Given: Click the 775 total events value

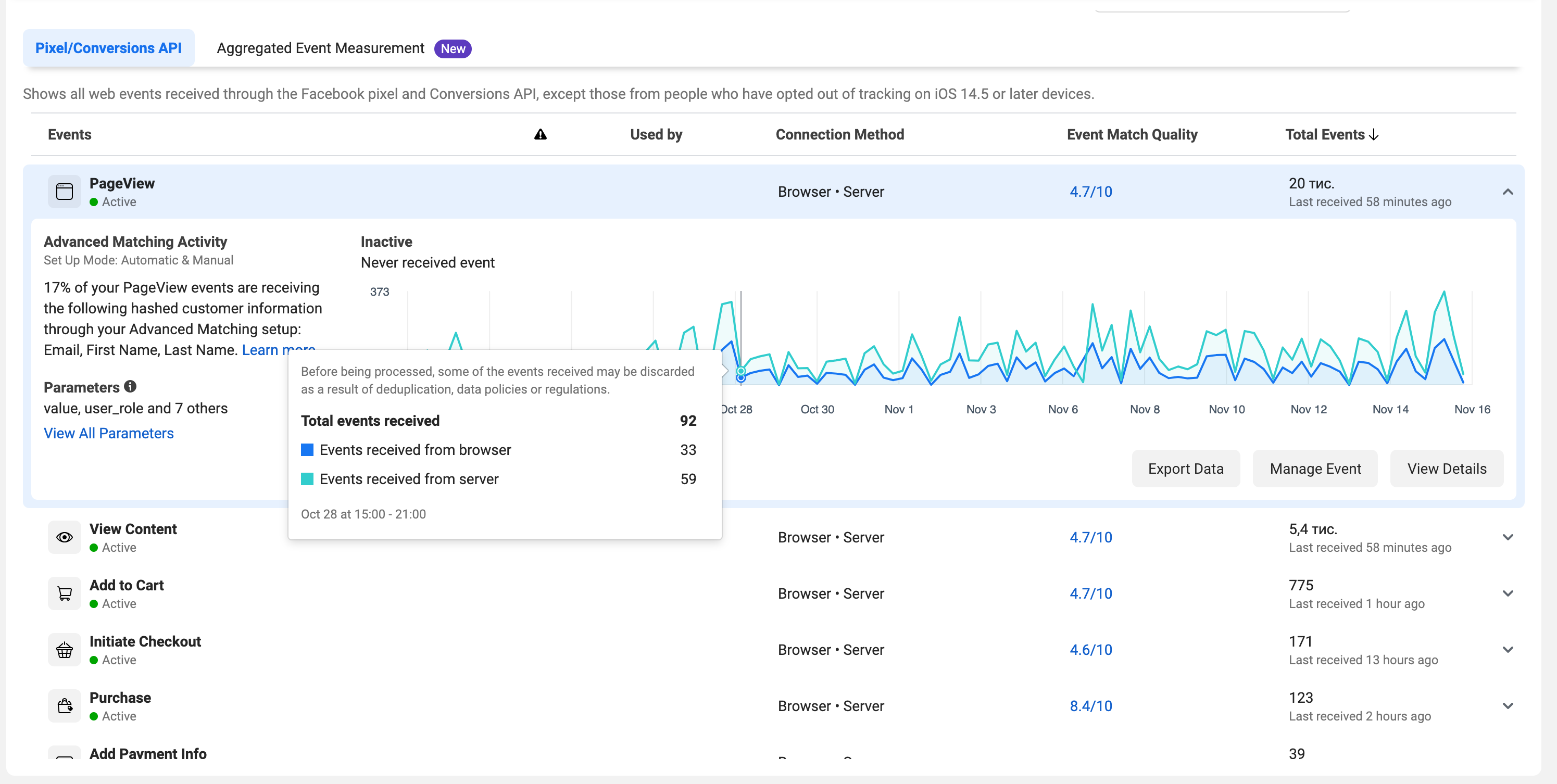Looking at the screenshot, I should [1301, 585].
